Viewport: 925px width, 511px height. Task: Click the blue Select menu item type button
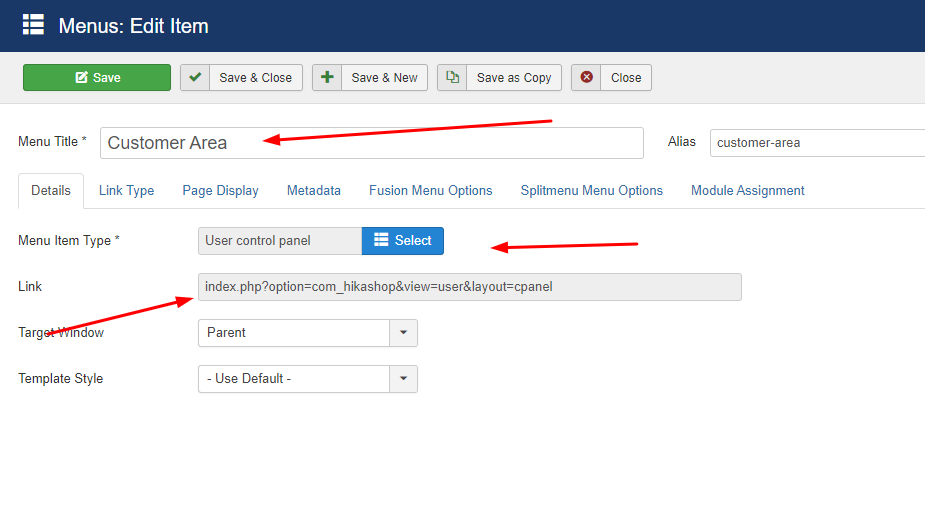tap(403, 241)
